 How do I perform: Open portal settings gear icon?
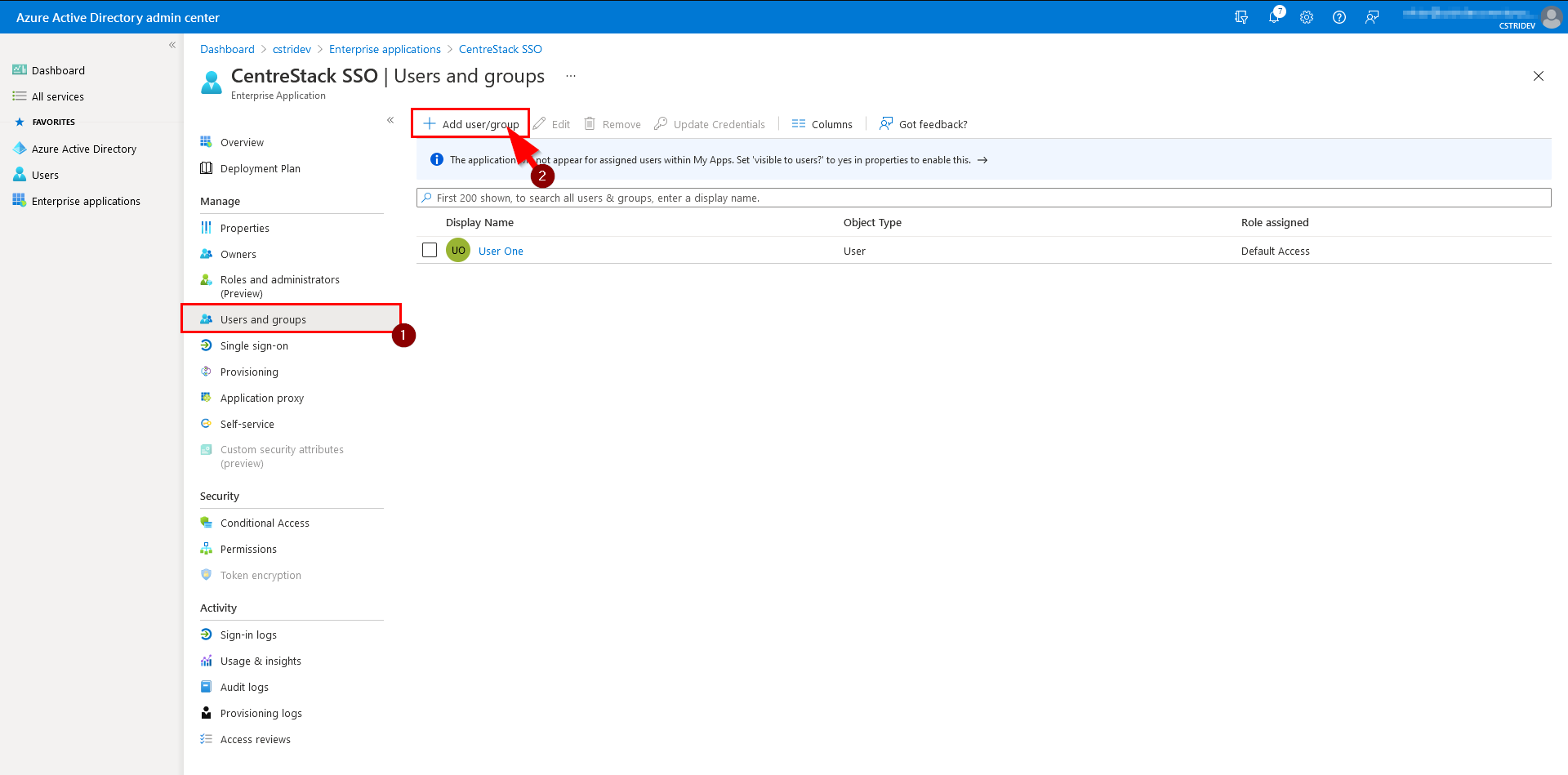tap(1307, 17)
